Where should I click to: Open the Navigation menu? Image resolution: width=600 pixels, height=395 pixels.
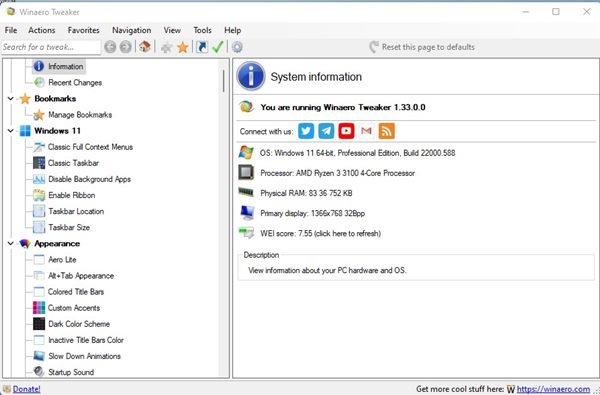coord(132,30)
